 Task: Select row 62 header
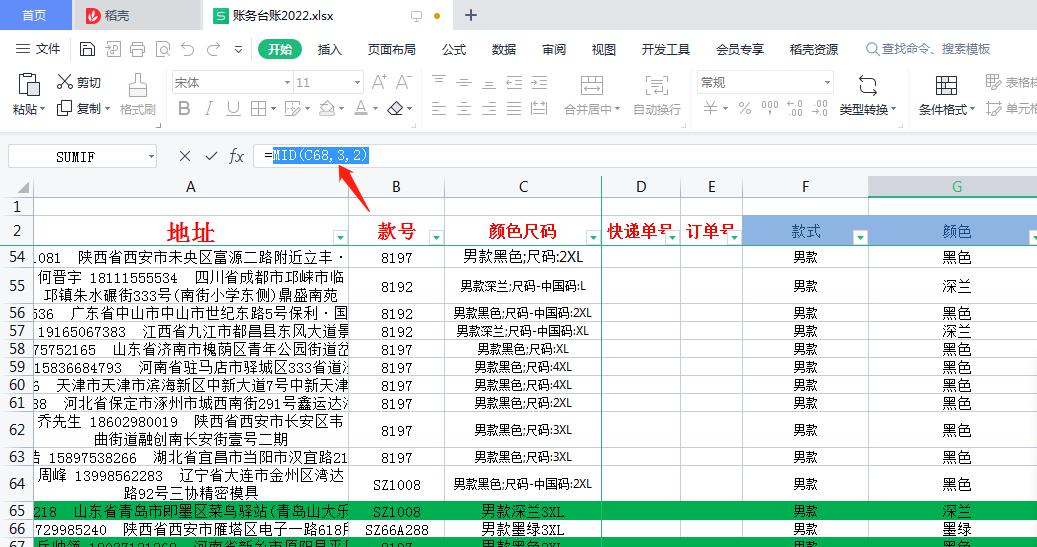click(17, 430)
